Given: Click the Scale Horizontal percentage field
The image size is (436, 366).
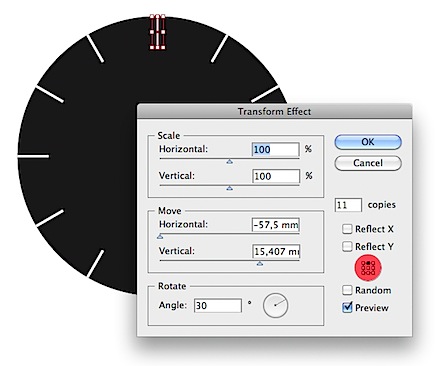Looking at the screenshot, I should [276, 150].
